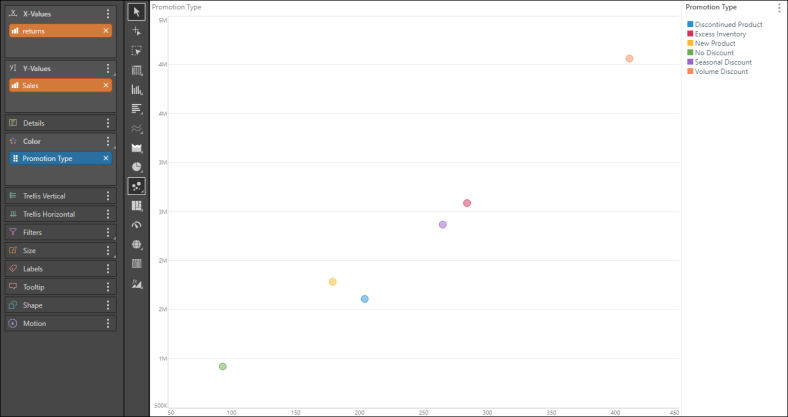Switch visualization to line chart
This screenshot has width=788, height=417.
coord(137,128)
